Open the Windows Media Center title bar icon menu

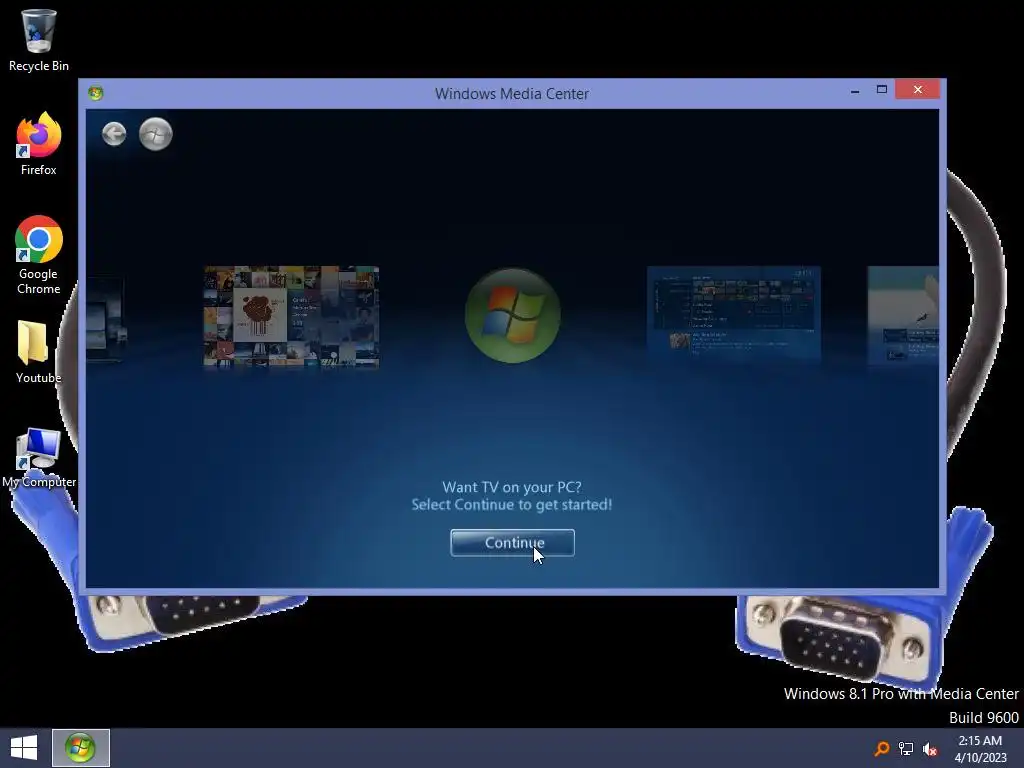tap(95, 93)
